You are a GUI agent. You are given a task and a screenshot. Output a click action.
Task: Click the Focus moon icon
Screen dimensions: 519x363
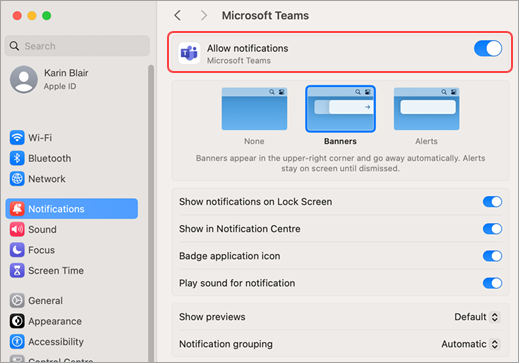17,250
